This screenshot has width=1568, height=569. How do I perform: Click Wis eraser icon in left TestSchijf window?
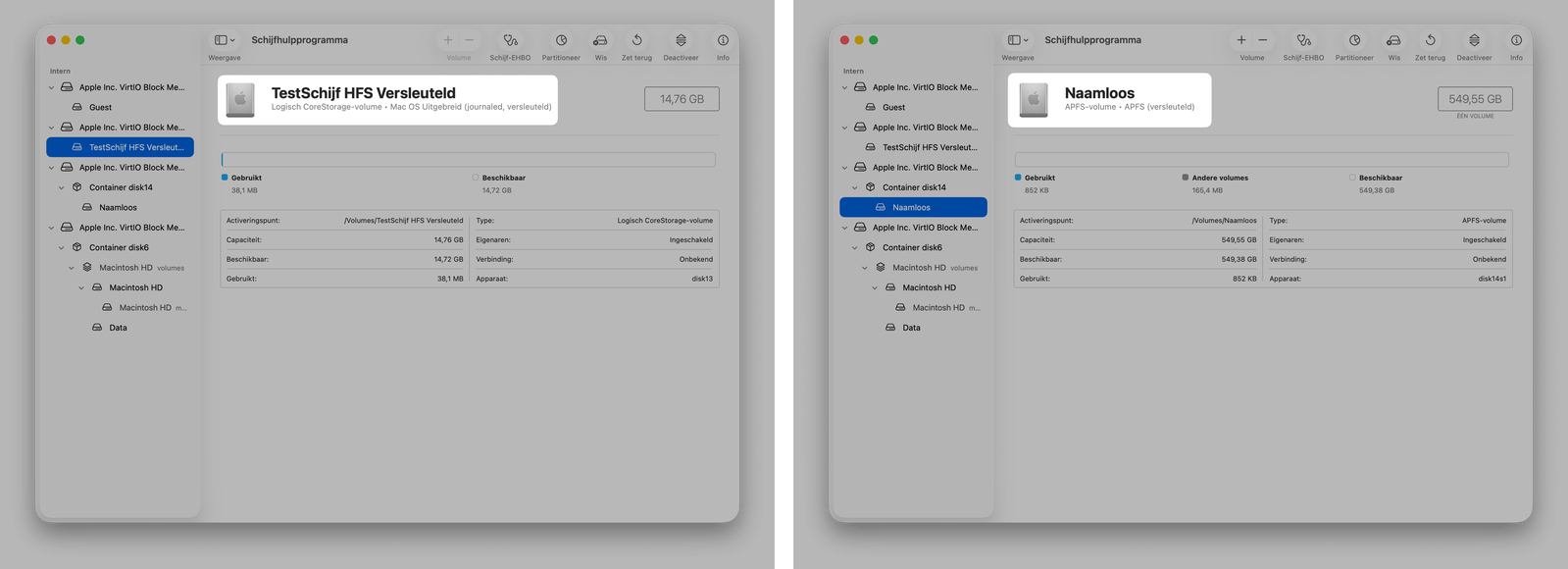[x=600, y=40]
